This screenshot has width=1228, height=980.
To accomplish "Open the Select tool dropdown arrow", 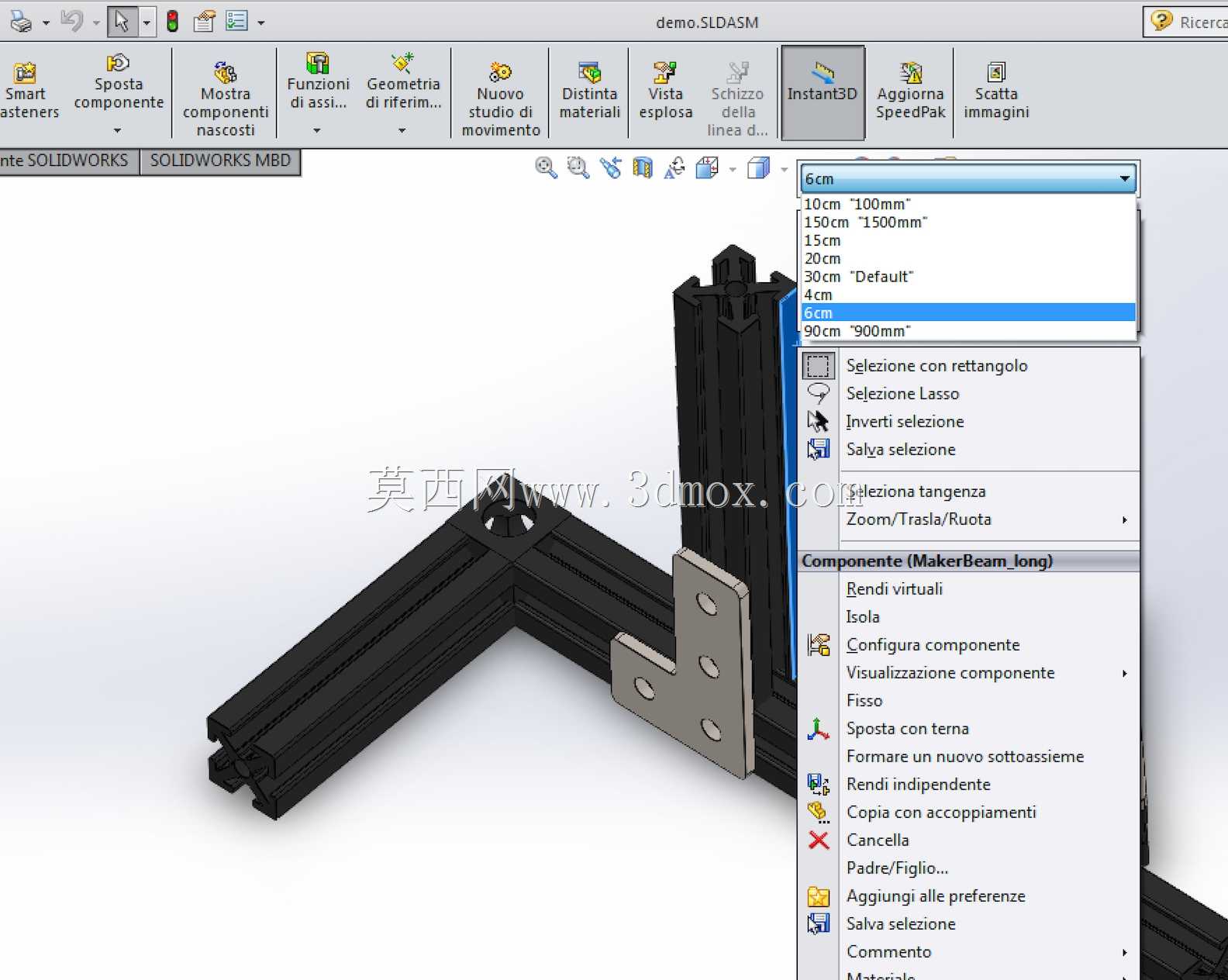I will [147, 23].
